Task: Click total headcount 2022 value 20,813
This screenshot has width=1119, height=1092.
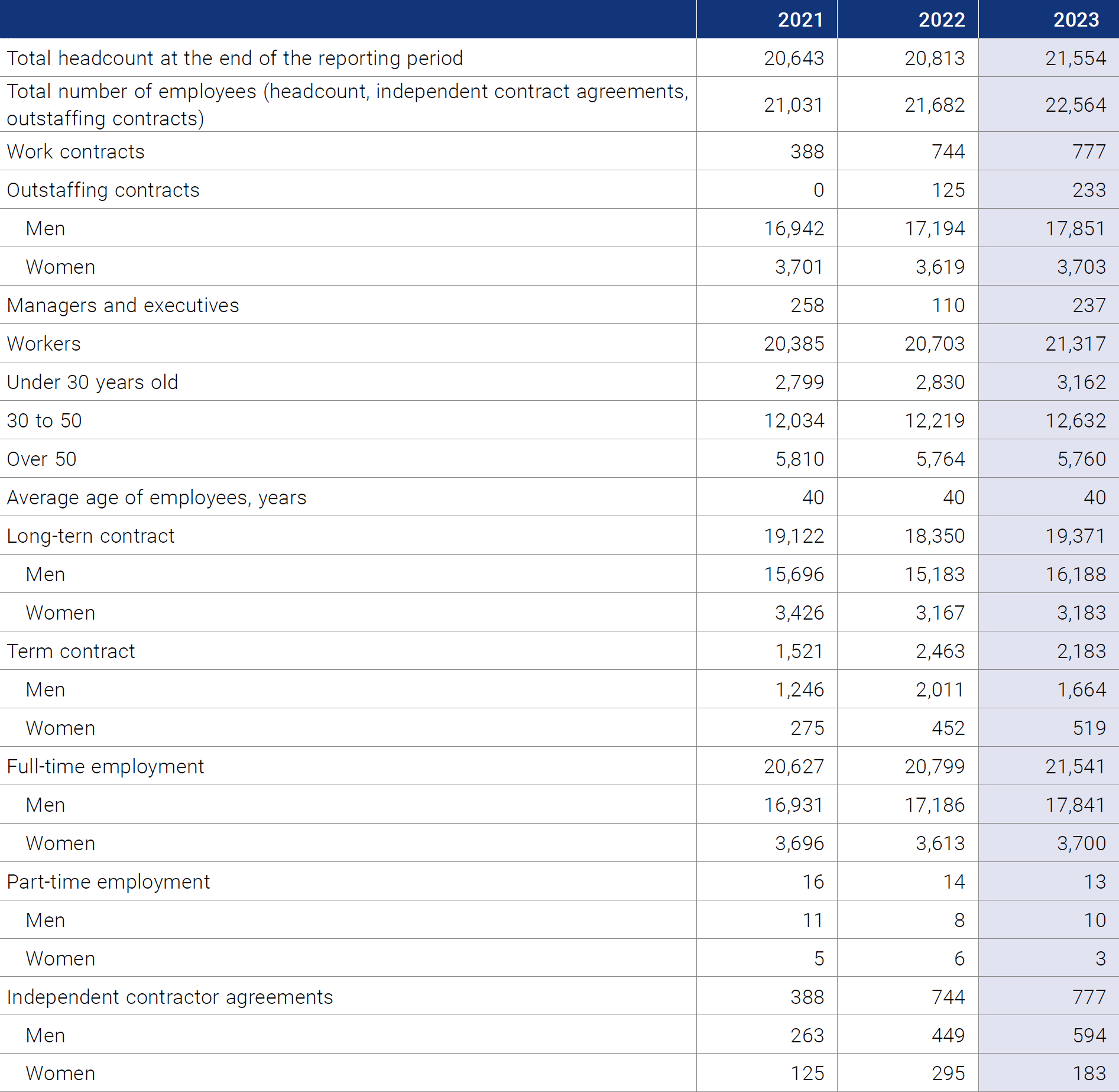Action: (935, 58)
